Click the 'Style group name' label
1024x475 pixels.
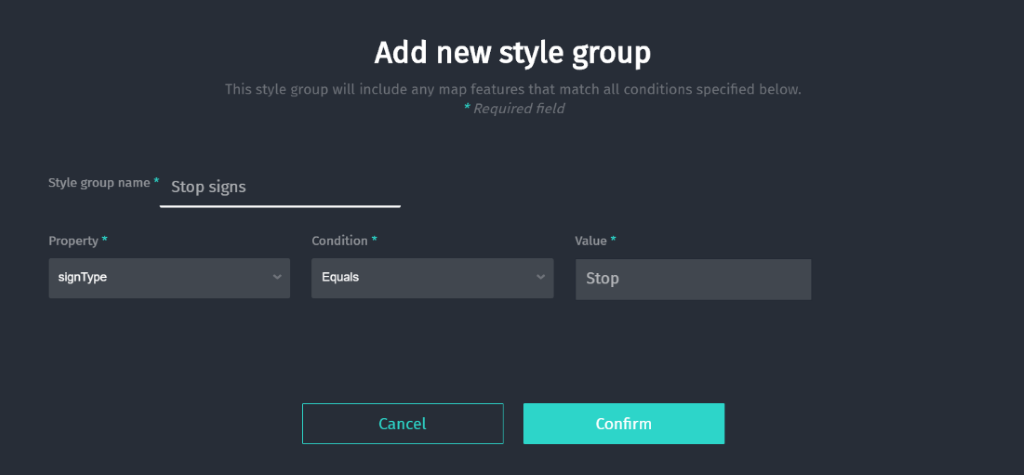coord(99,183)
